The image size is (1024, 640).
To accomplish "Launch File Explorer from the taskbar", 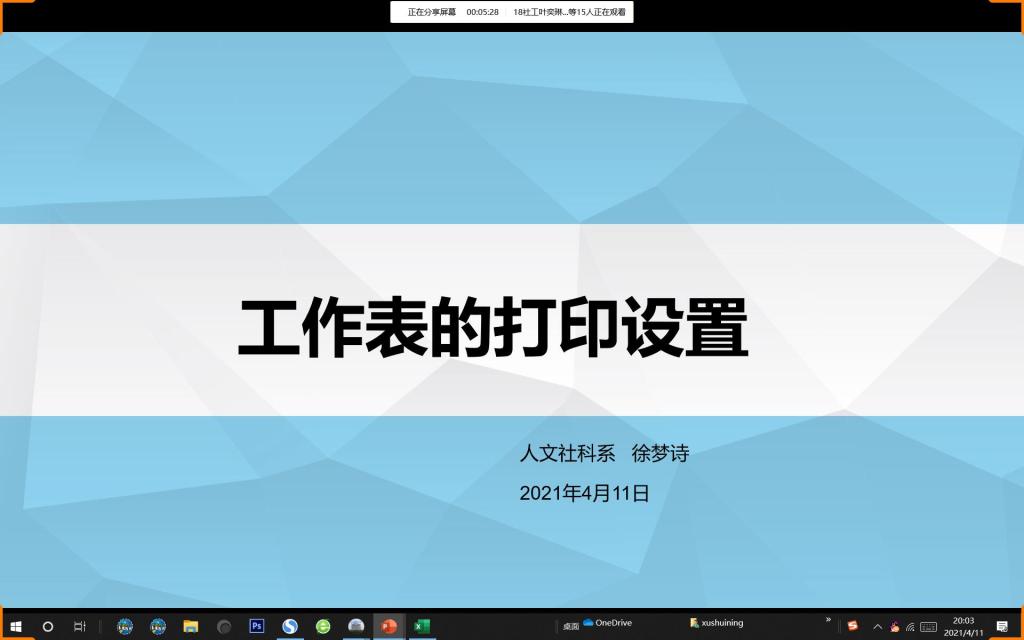I will click(x=190, y=626).
